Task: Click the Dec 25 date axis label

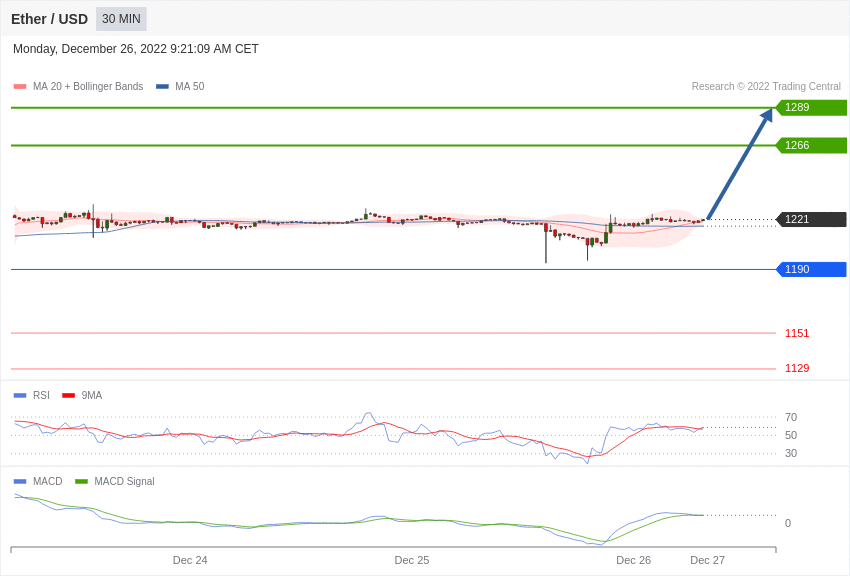Action: pyautogui.click(x=411, y=560)
